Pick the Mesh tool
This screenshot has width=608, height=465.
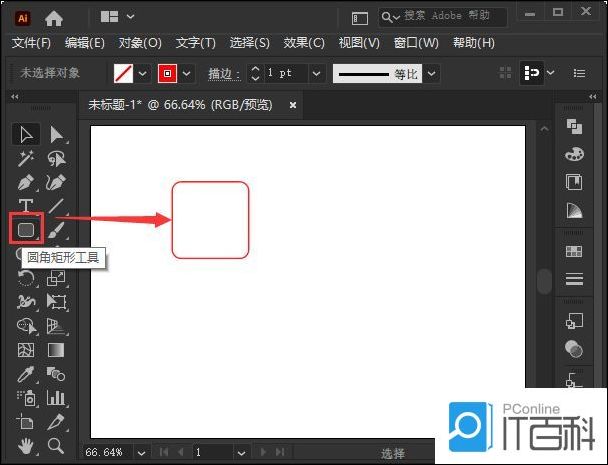[x=26, y=350]
